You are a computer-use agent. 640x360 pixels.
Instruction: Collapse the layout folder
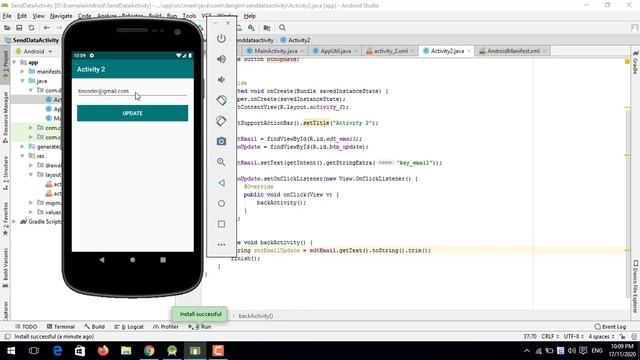(x=31, y=175)
